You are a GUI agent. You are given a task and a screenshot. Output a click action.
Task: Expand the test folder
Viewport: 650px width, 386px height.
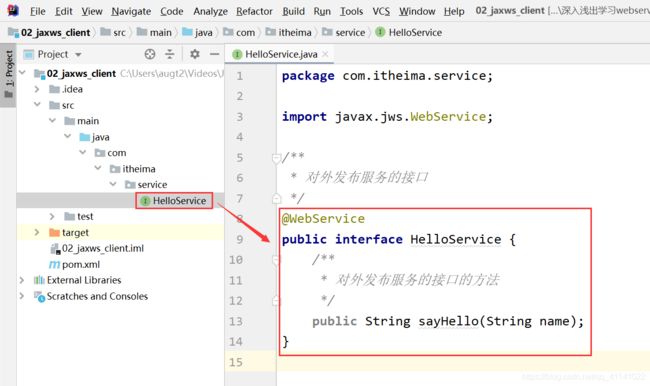(x=52, y=216)
